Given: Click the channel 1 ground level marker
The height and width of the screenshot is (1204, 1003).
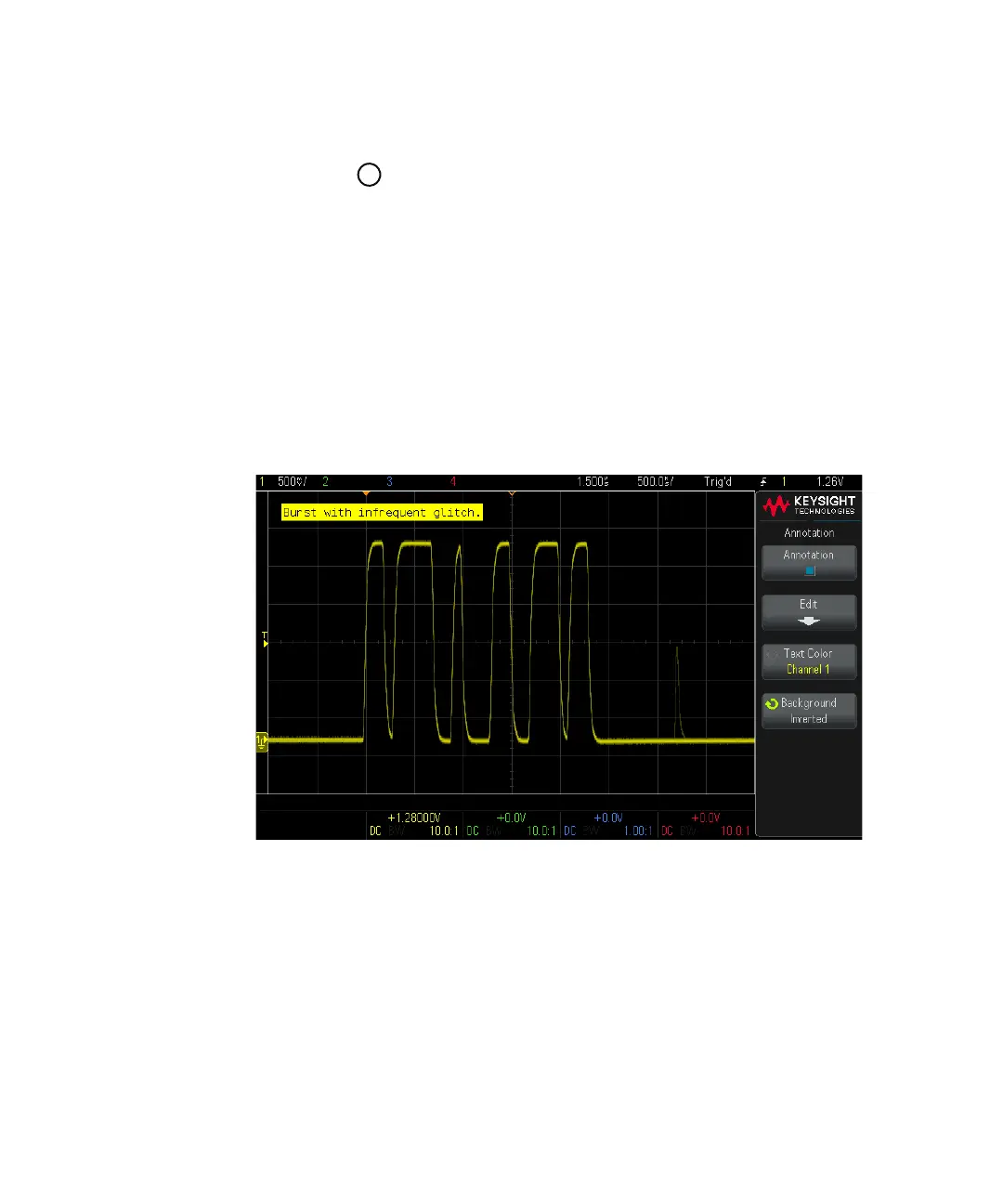Looking at the screenshot, I should click(262, 740).
